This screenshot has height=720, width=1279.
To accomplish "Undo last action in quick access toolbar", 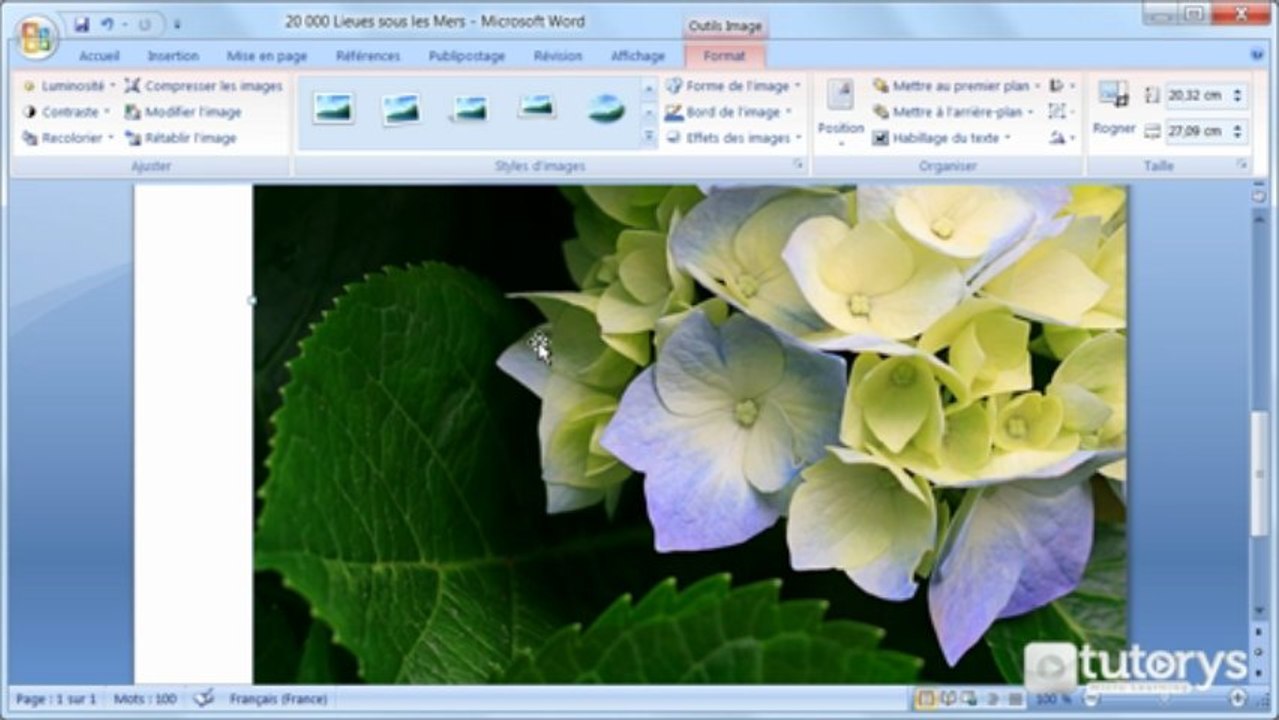I will (107, 24).
